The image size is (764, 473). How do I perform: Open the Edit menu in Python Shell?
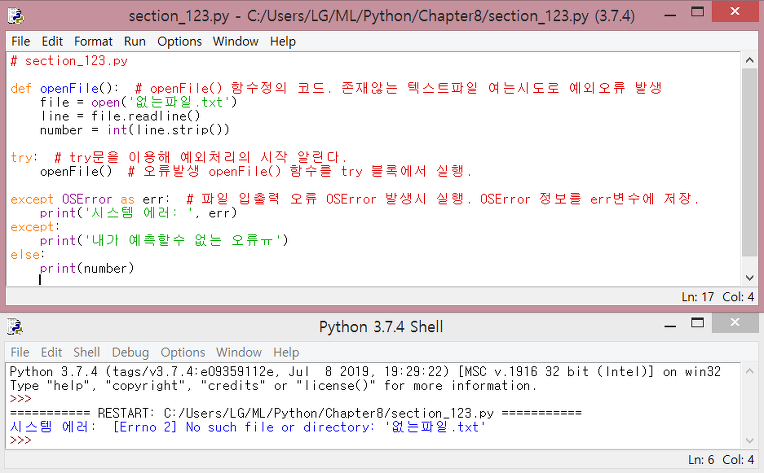51,352
